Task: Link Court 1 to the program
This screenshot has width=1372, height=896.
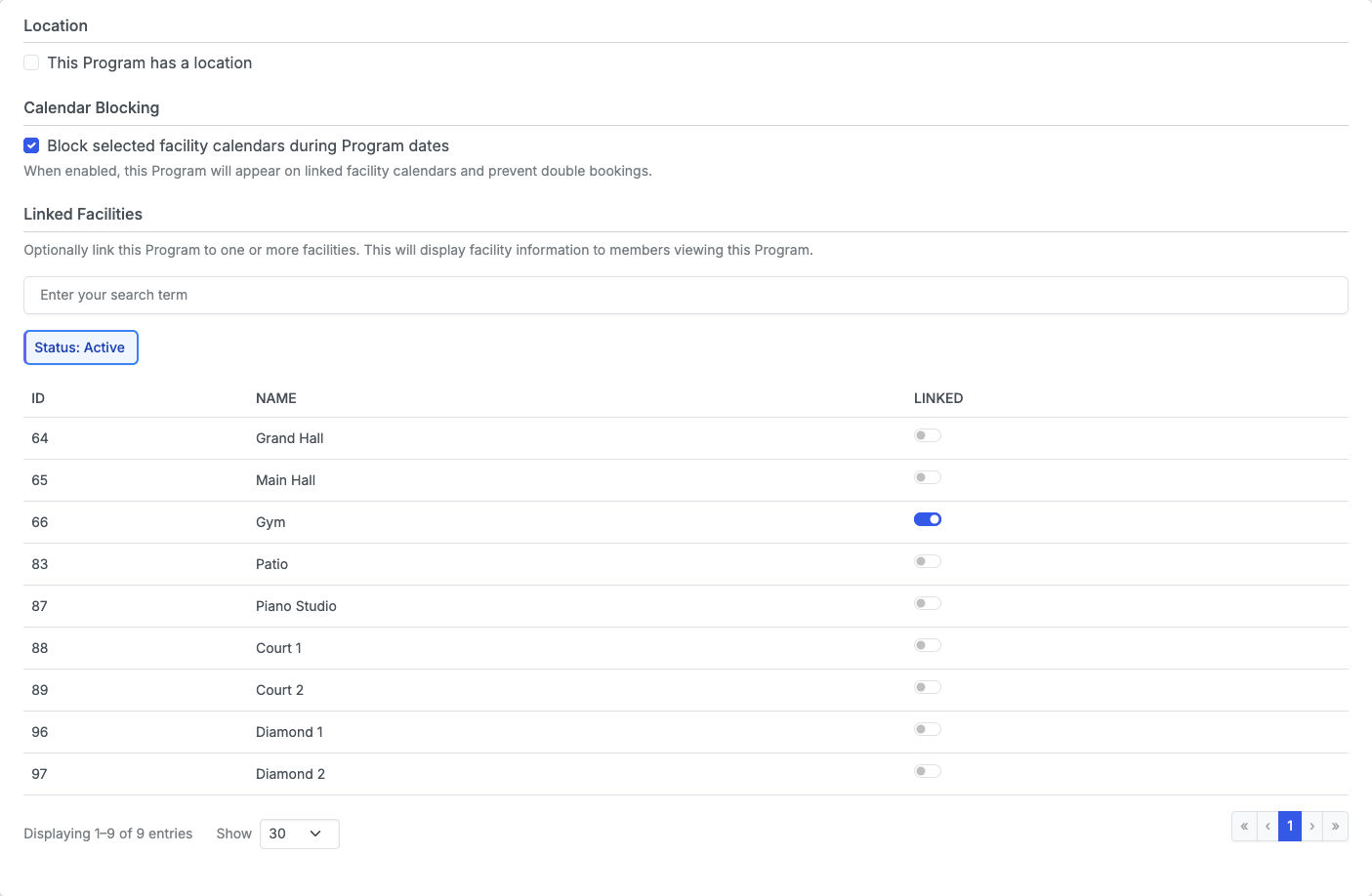Action: [x=928, y=645]
